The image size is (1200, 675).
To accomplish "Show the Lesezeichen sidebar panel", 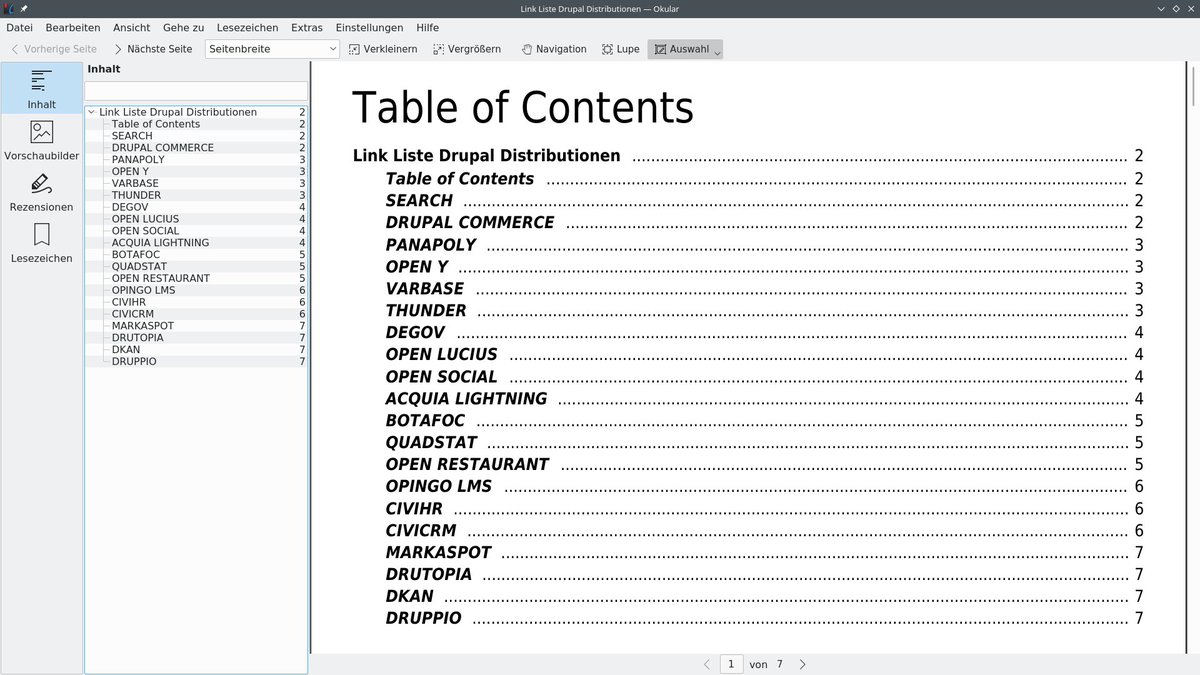I will click(x=41, y=240).
